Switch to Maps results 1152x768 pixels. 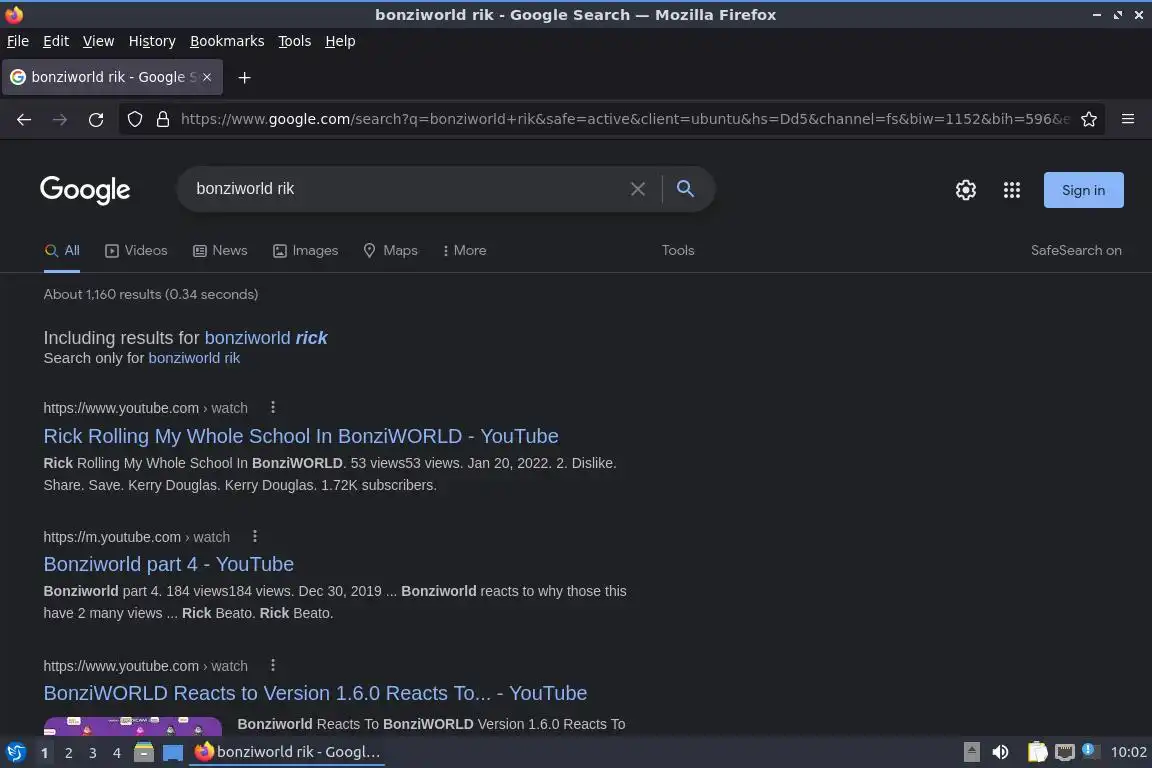pos(390,251)
